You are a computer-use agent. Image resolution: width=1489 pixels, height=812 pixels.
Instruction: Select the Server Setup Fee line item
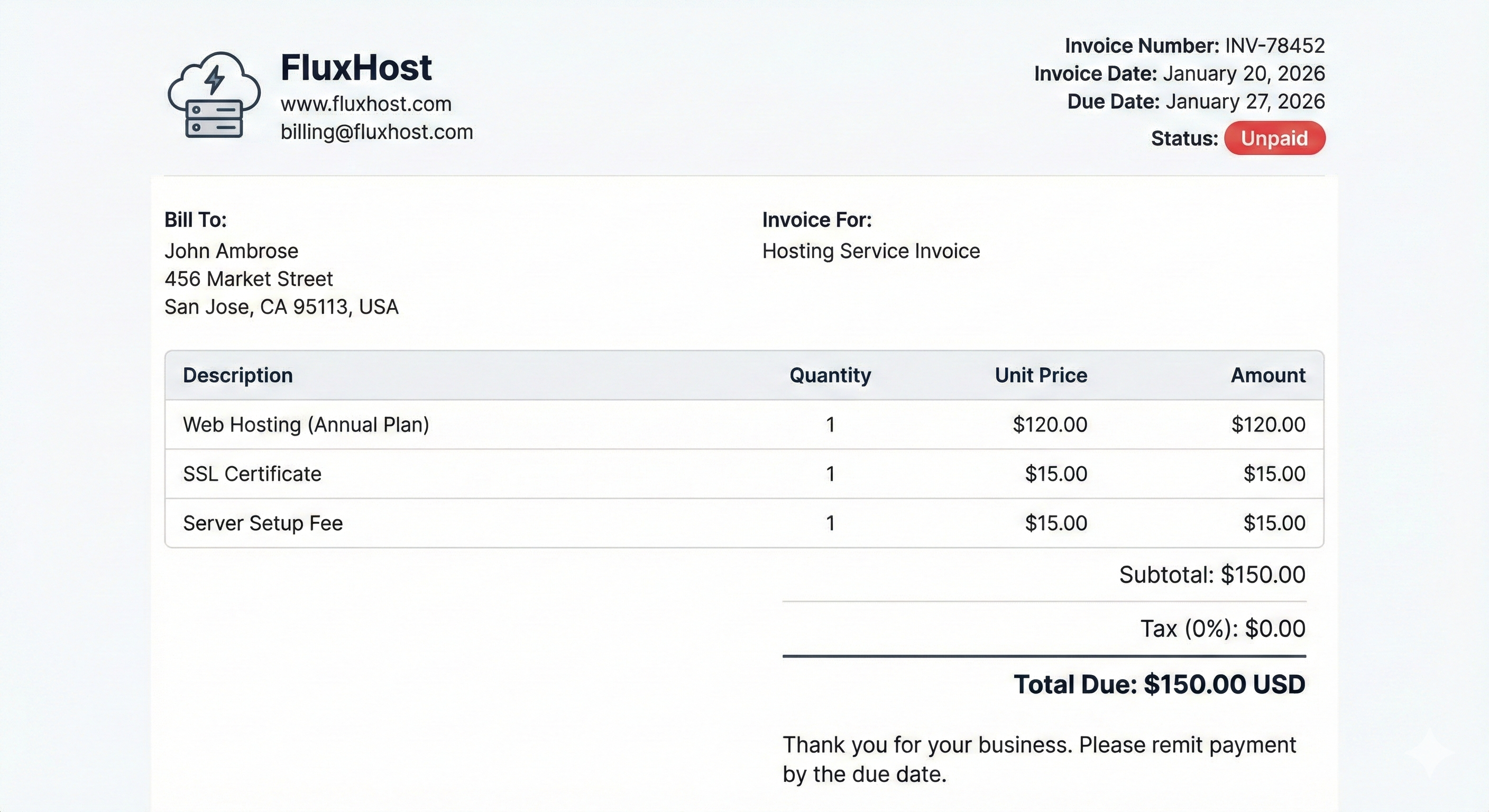click(x=263, y=523)
